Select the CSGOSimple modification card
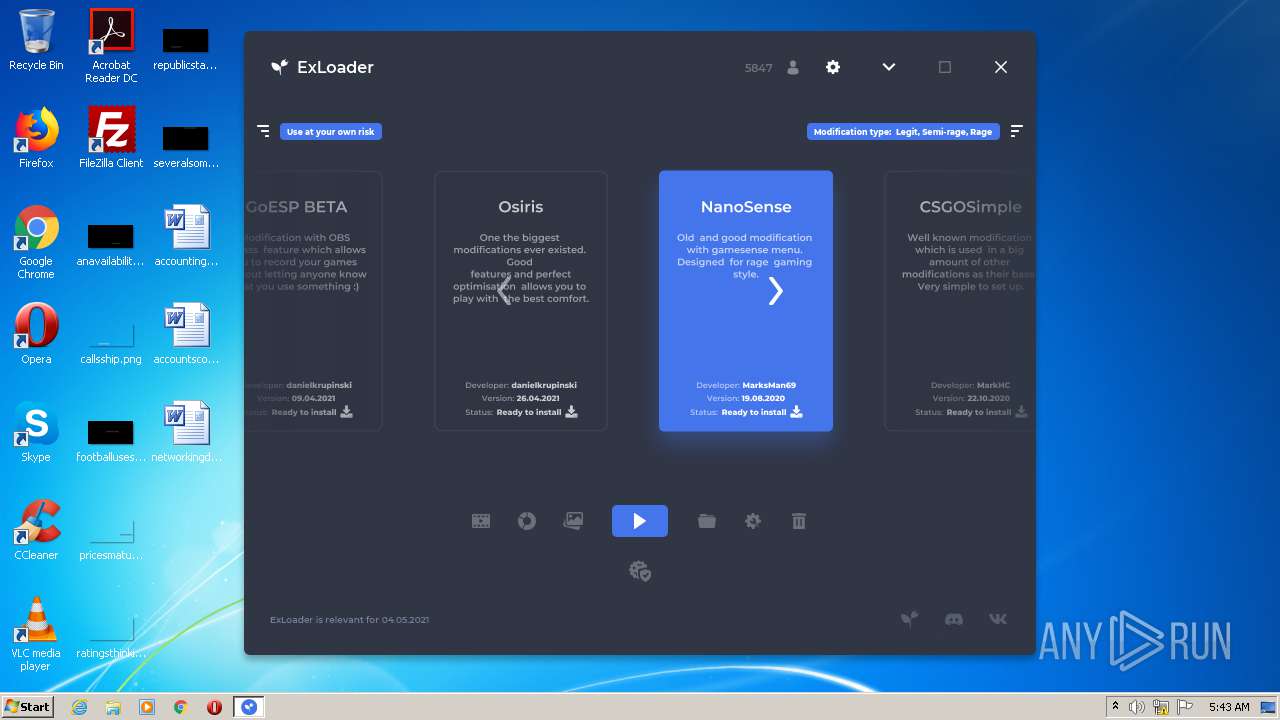Image resolution: width=1280 pixels, height=720 pixels. coord(960,301)
